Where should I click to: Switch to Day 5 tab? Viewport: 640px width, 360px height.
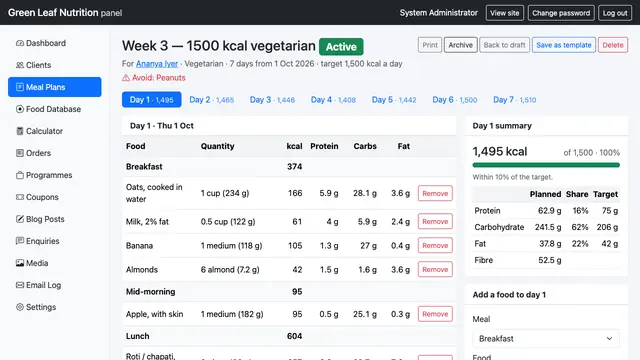[x=394, y=100]
